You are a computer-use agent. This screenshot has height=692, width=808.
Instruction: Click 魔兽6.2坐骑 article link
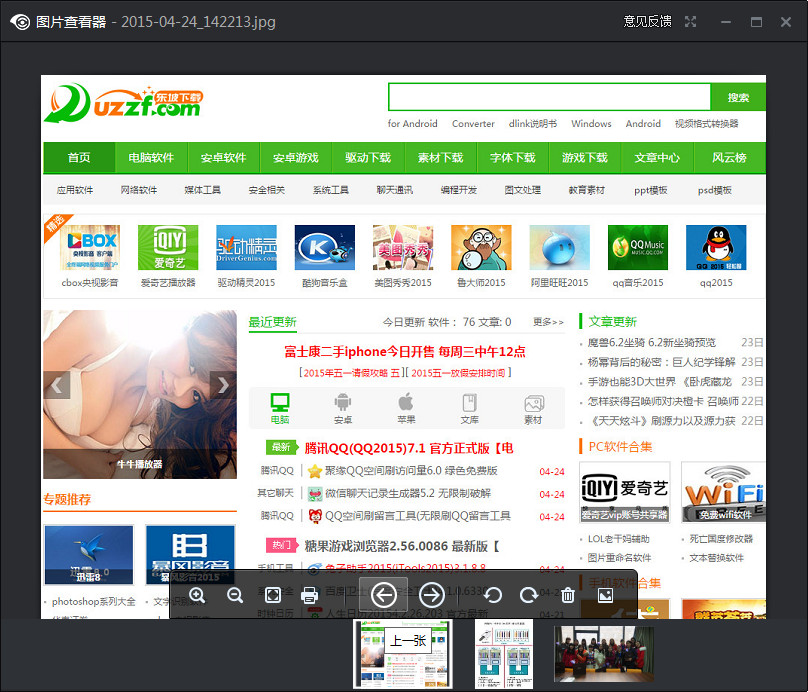pos(651,343)
